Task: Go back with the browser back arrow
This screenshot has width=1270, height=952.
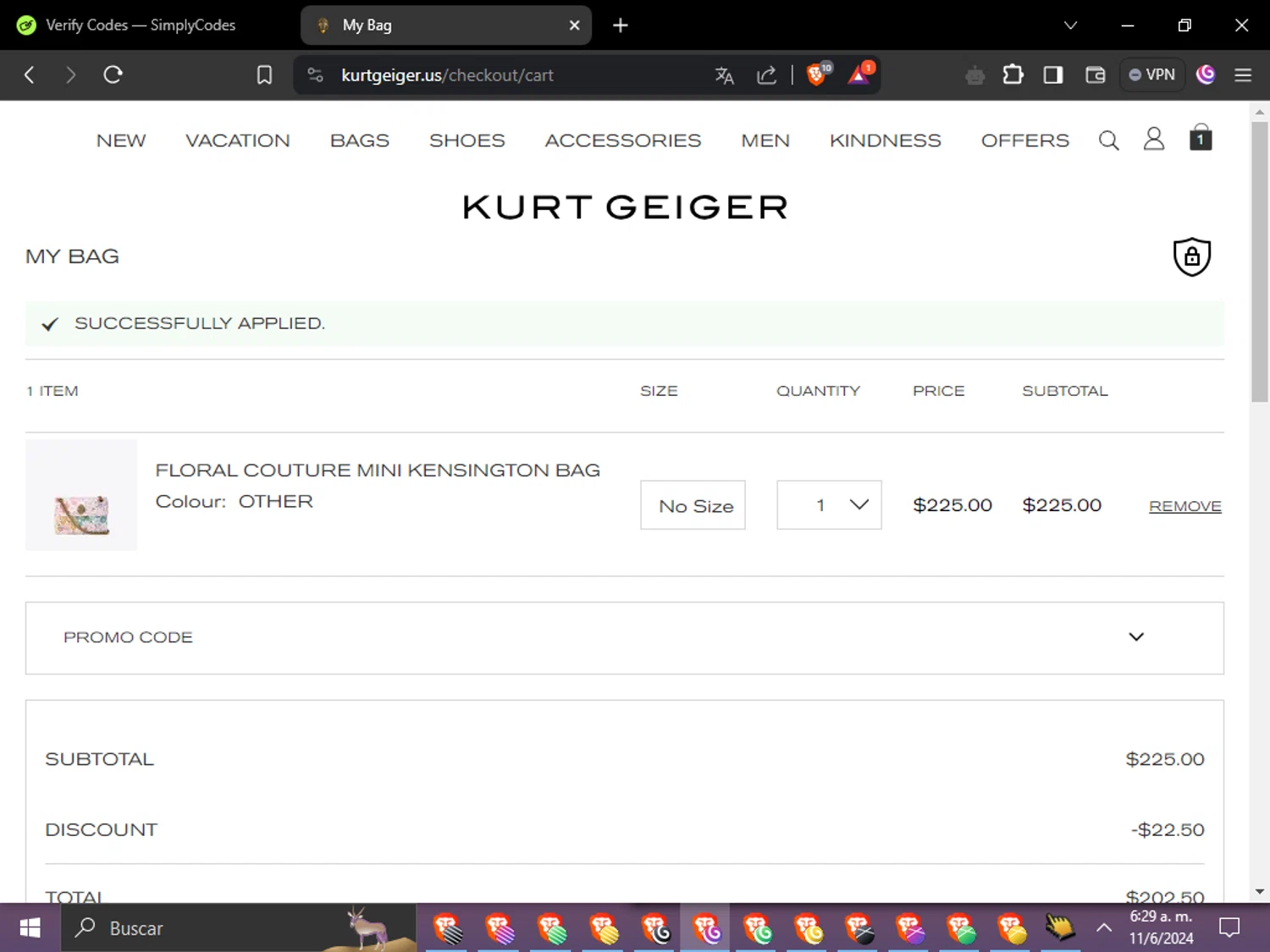Action: tap(30, 74)
